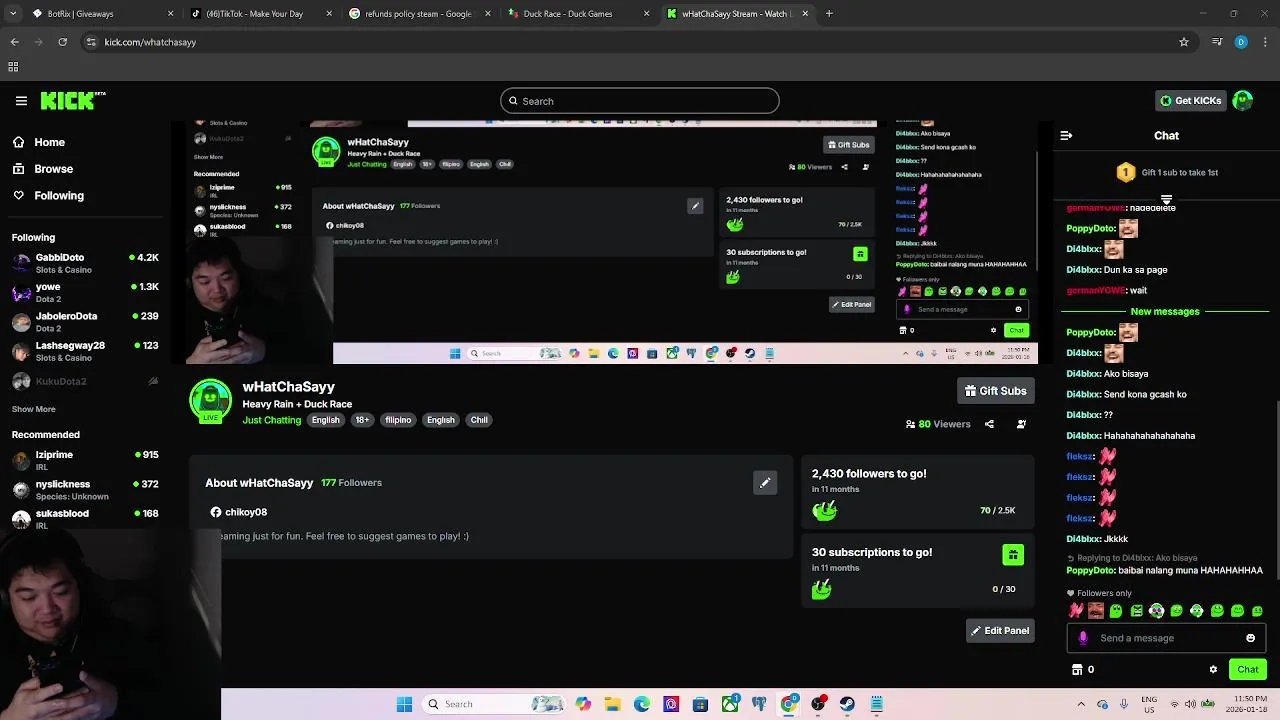This screenshot has height=720, width=1280.
Task: Click the Gift Subs button
Action: (996, 391)
